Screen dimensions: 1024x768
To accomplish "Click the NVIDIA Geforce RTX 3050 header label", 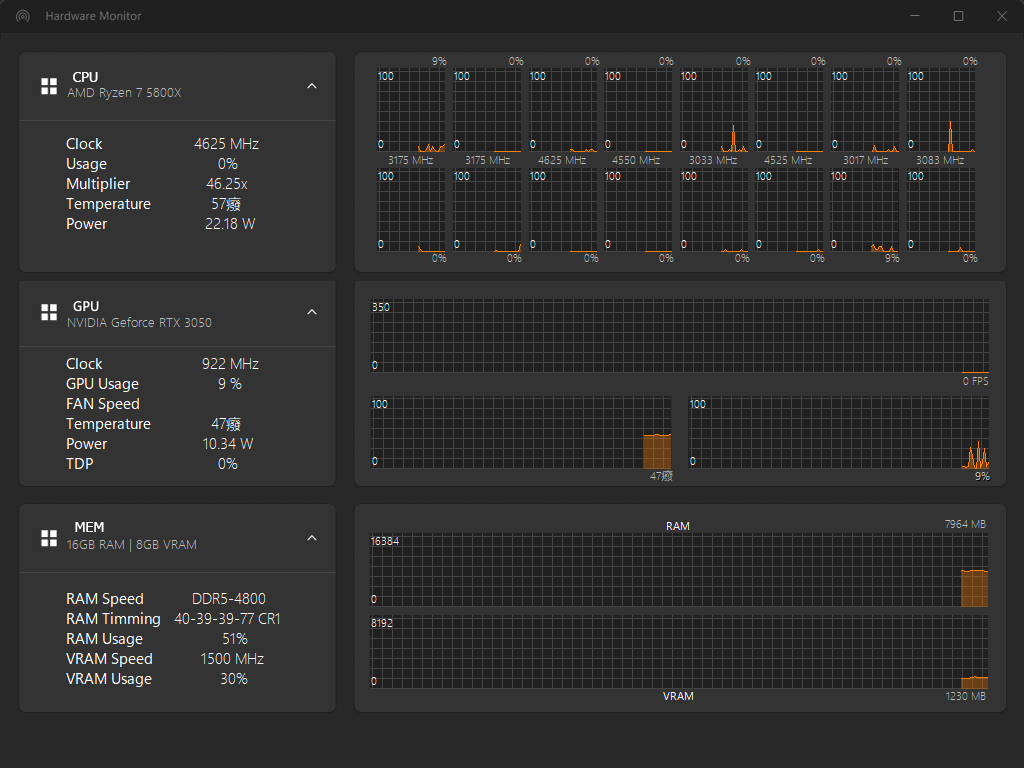I will pos(139,323).
